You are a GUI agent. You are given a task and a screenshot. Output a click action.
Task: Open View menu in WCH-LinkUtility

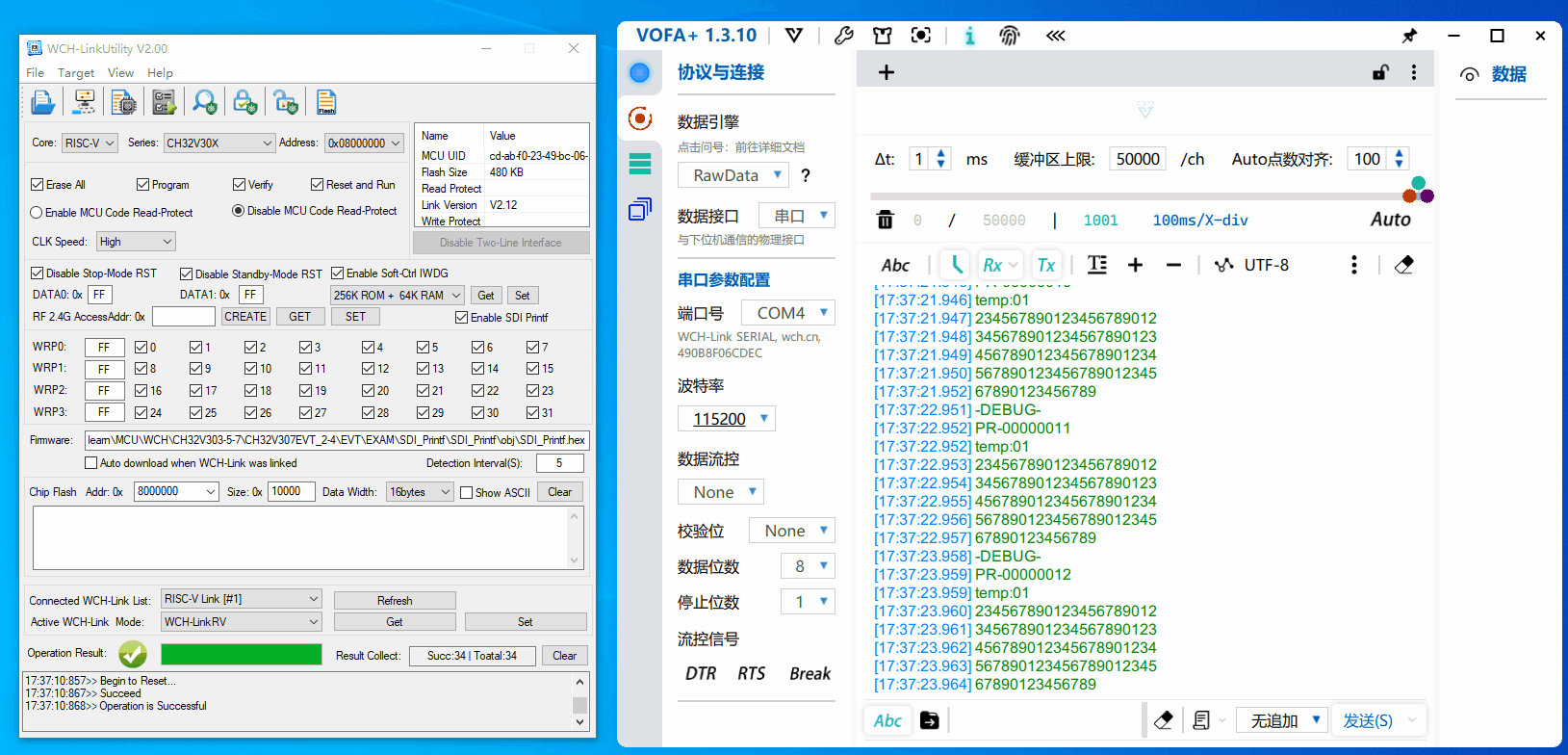point(120,73)
